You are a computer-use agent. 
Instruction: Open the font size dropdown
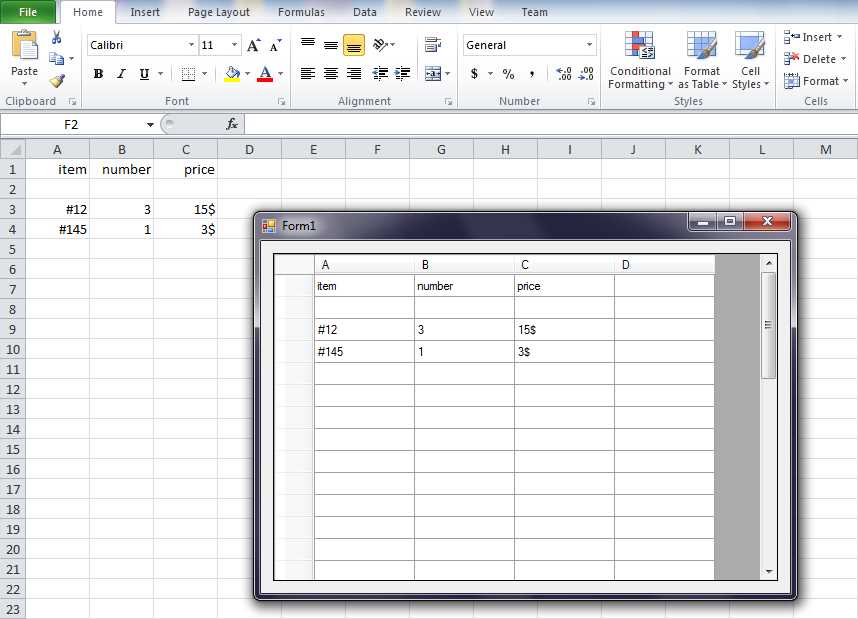click(x=234, y=45)
